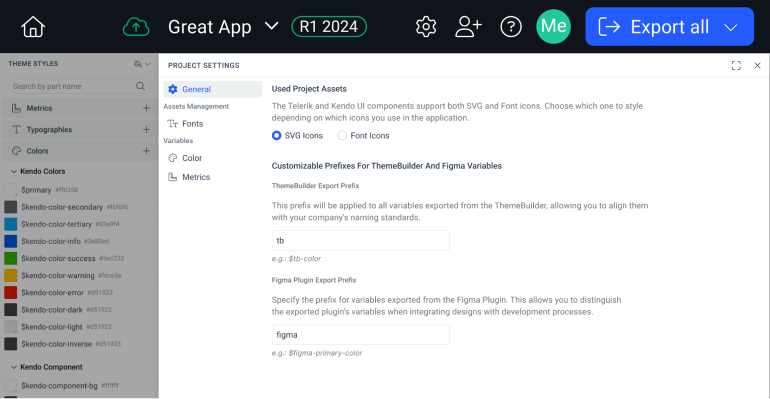The height and width of the screenshot is (399, 770).
Task: Click the add user share icon
Action: [468, 27]
